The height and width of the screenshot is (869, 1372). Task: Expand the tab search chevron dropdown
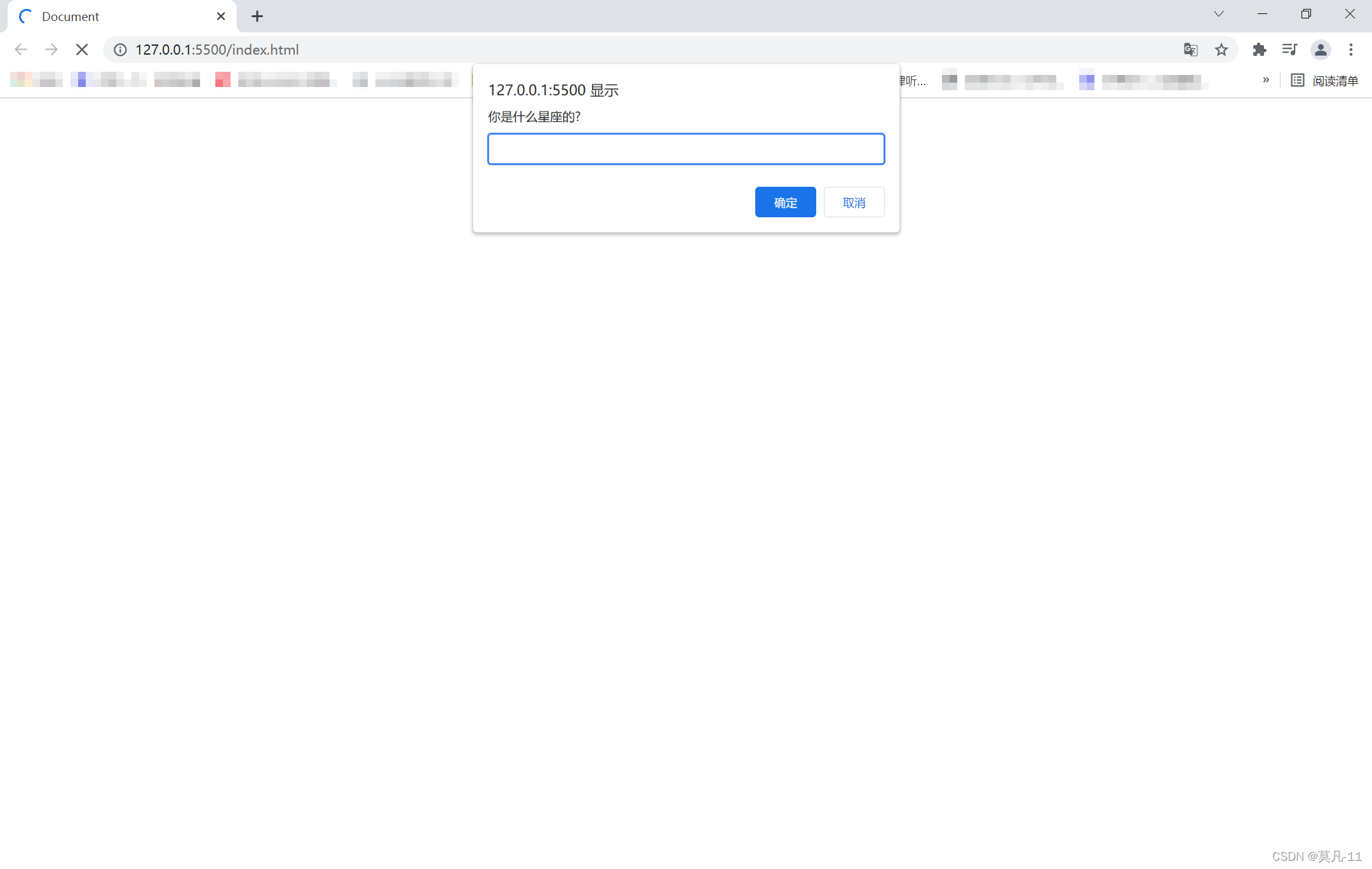pos(1218,14)
